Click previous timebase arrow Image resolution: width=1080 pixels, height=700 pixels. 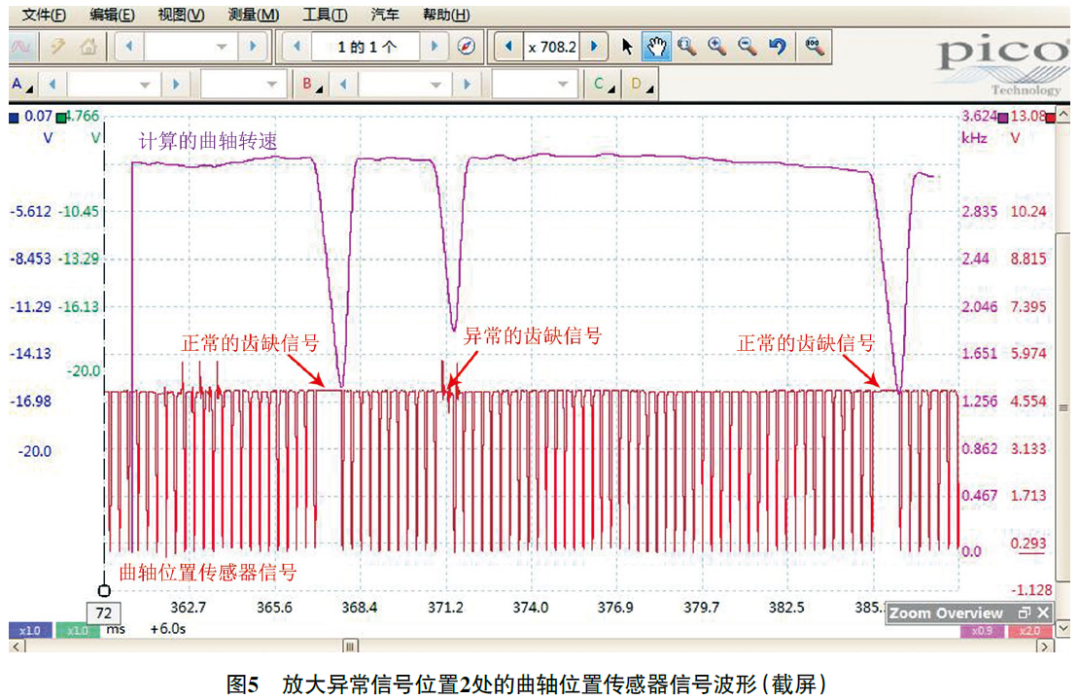[x=129, y=47]
